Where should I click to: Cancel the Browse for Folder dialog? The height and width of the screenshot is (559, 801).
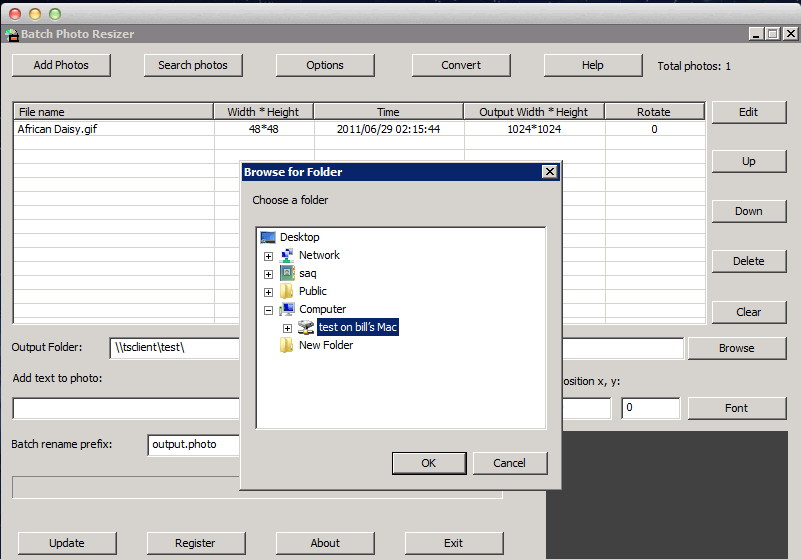[509, 463]
